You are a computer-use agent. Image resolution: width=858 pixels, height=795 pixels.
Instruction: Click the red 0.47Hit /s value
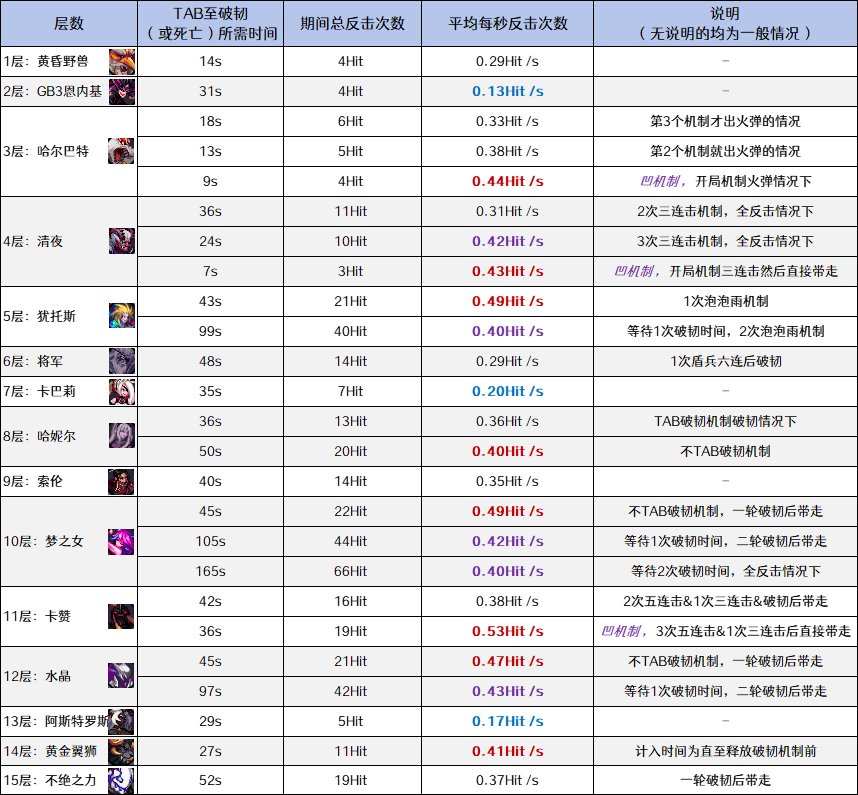point(507,661)
